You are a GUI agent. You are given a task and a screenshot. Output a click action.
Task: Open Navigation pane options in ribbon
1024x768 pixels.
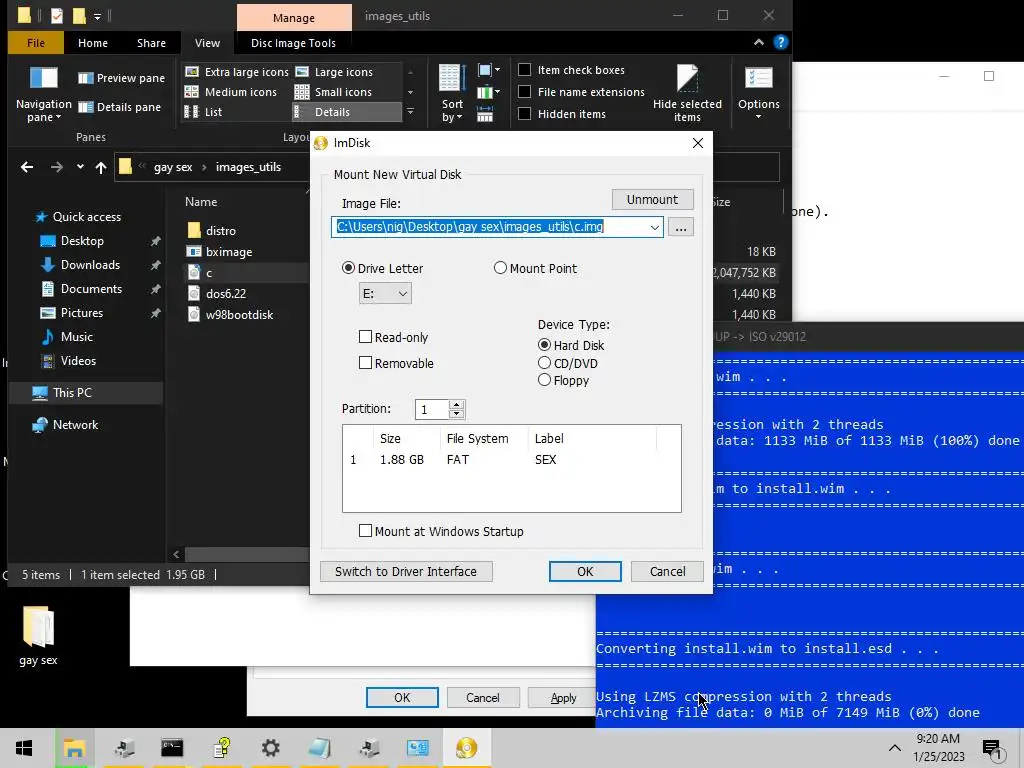(x=43, y=94)
